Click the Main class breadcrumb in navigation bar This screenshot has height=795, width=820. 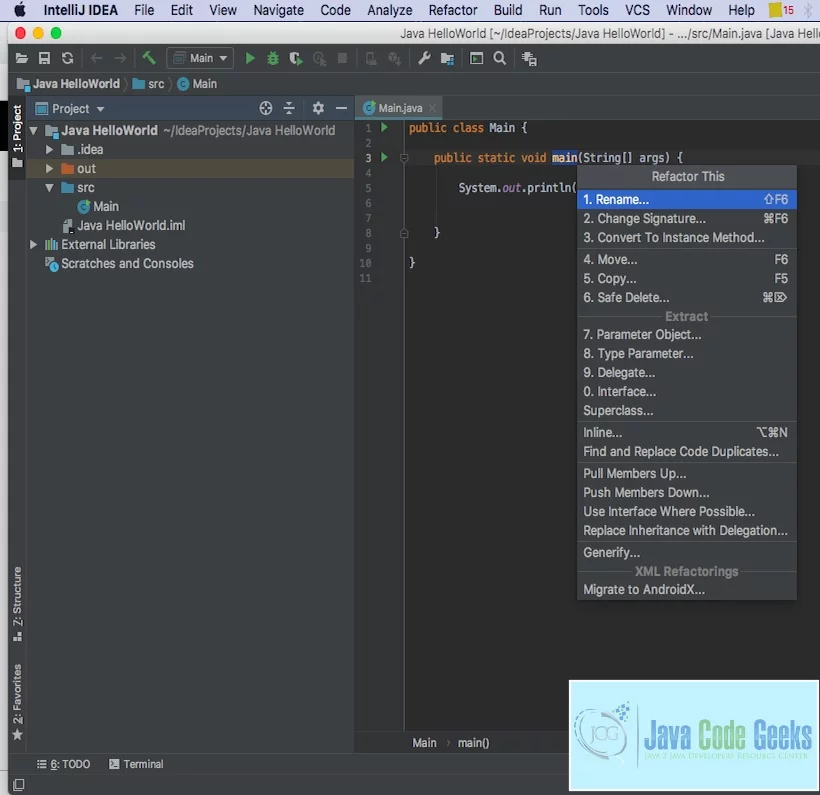(x=197, y=84)
